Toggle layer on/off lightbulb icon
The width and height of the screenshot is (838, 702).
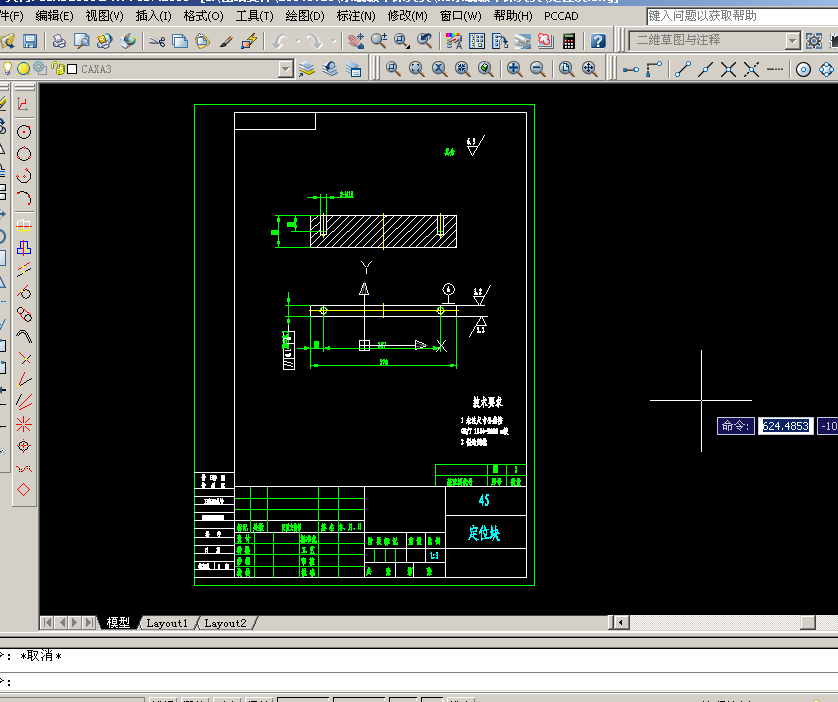tap(7, 68)
